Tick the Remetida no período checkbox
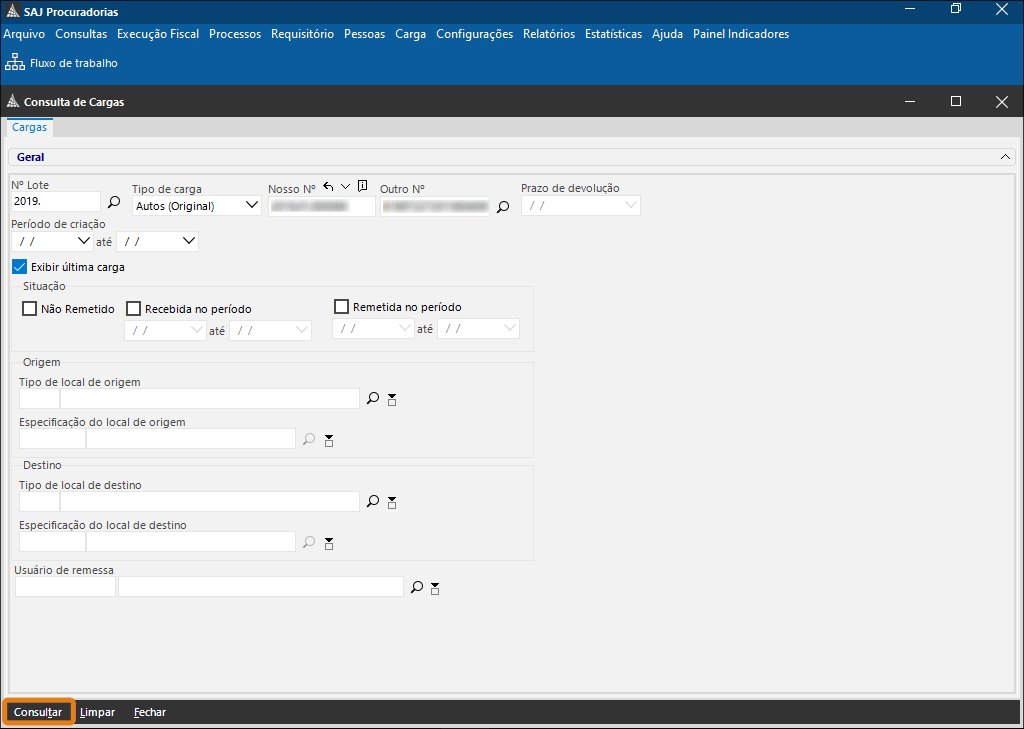This screenshot has width=1024, height=729. tap(341, 307)
